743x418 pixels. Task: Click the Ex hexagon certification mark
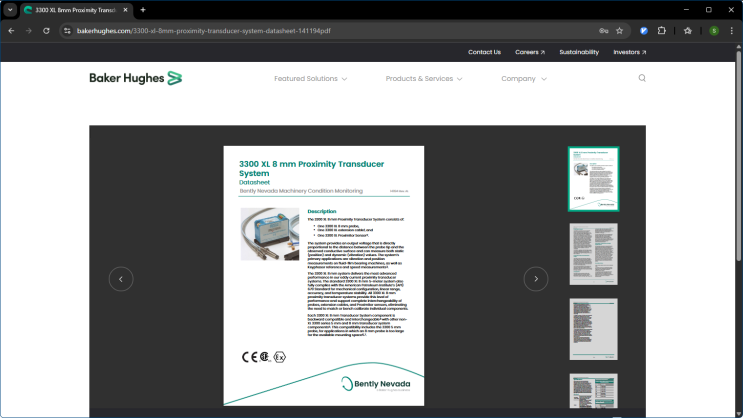[280, 357]
